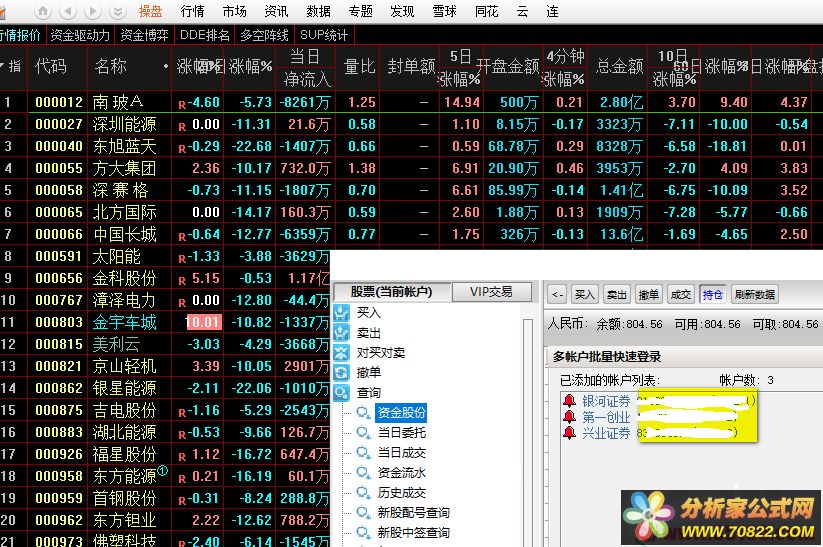
Task: Click the 成交 button in trade toolbar
Action: click(x=681, y=294)
